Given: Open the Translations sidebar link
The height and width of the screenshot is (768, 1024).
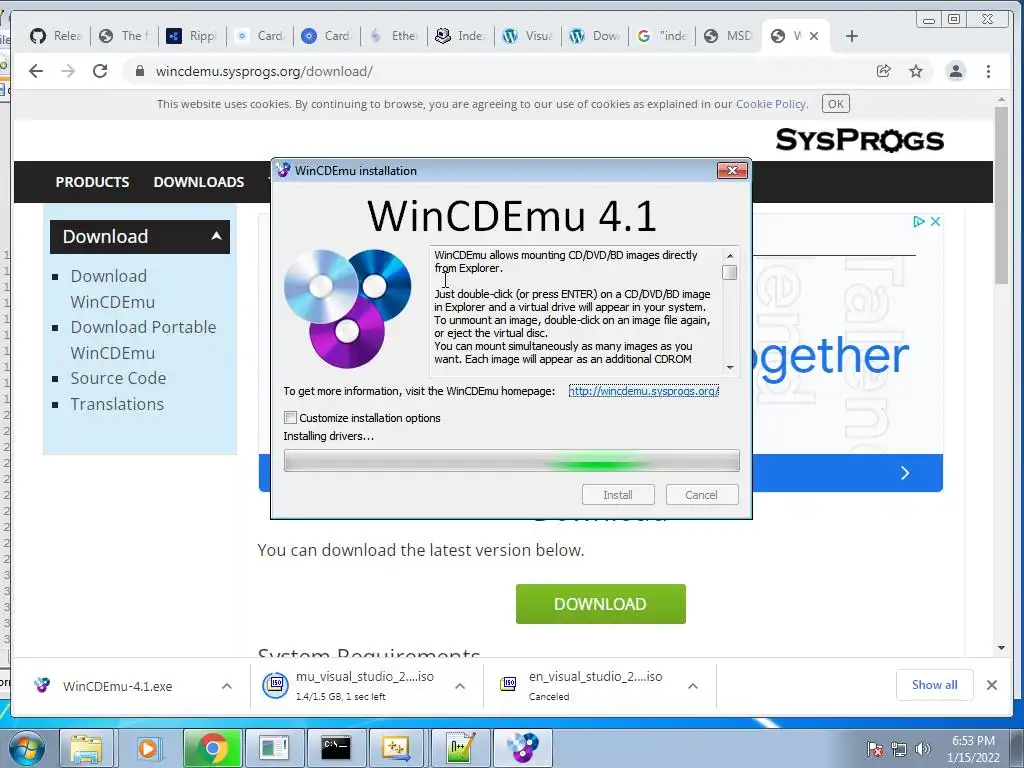Looking at the screenshot, I should click(118, 404).
